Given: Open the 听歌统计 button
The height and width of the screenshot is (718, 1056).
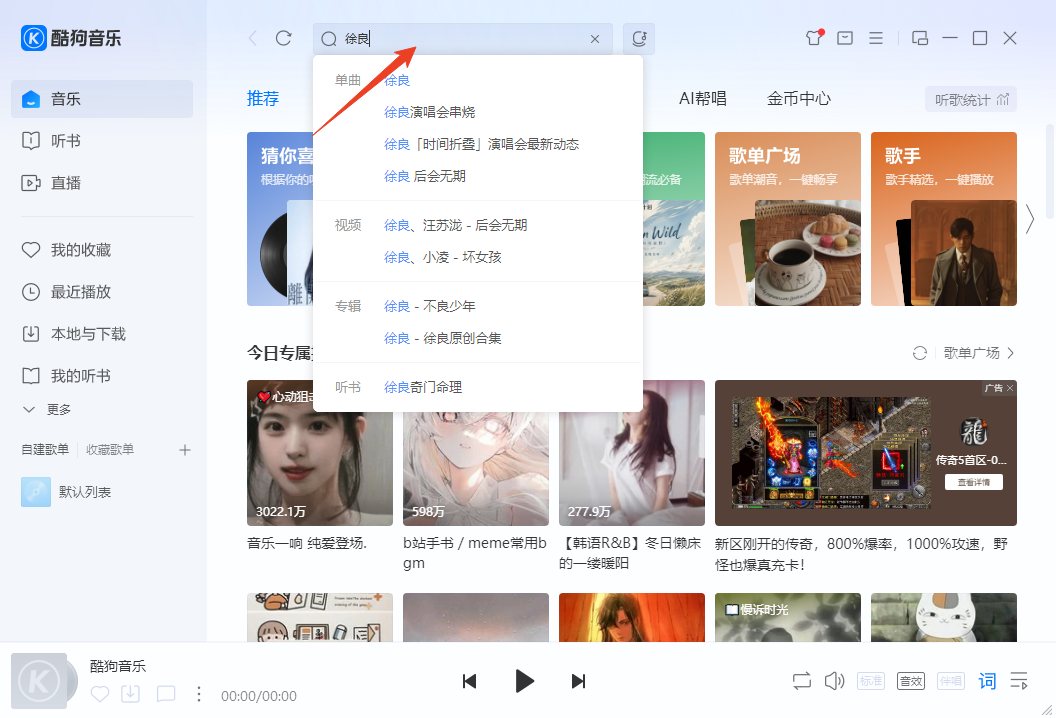Looking at the screenshot, I should pyautogui.click(x=971, y=100).
